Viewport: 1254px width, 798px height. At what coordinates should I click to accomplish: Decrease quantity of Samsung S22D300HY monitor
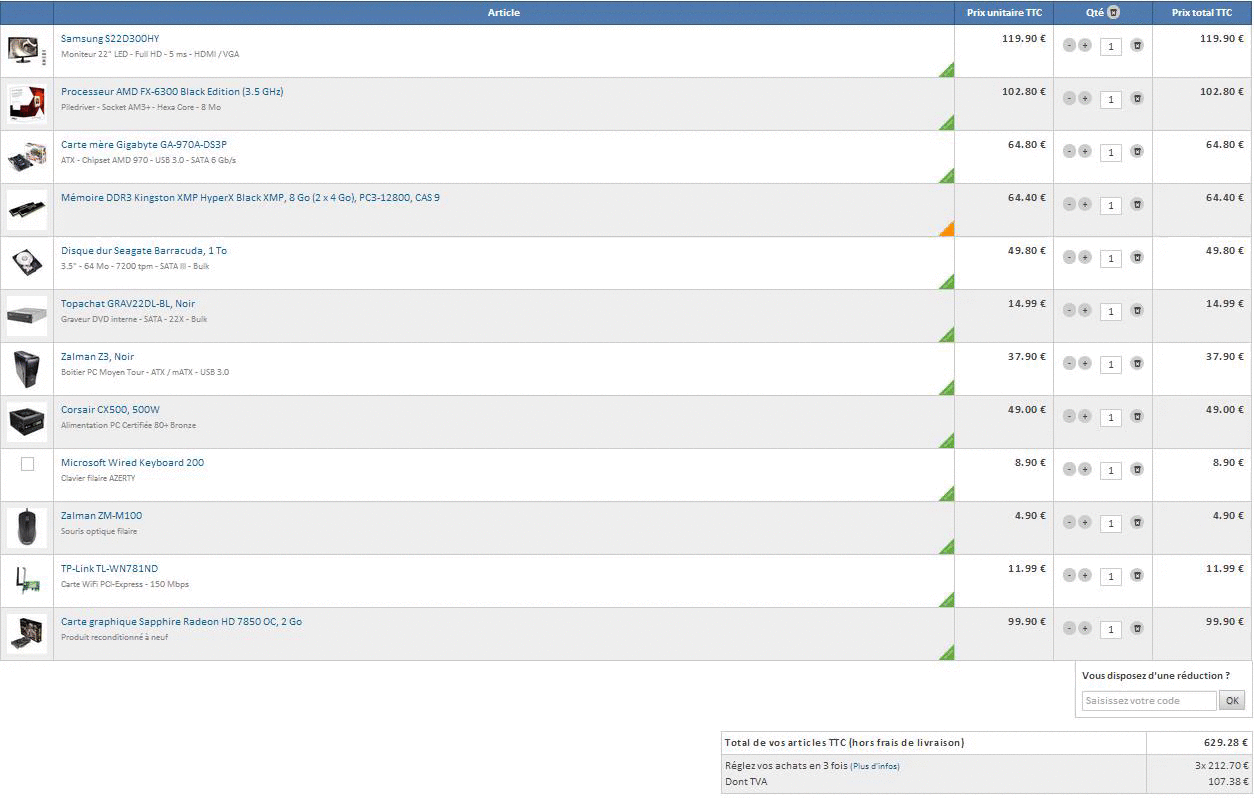coord(1069,45)
